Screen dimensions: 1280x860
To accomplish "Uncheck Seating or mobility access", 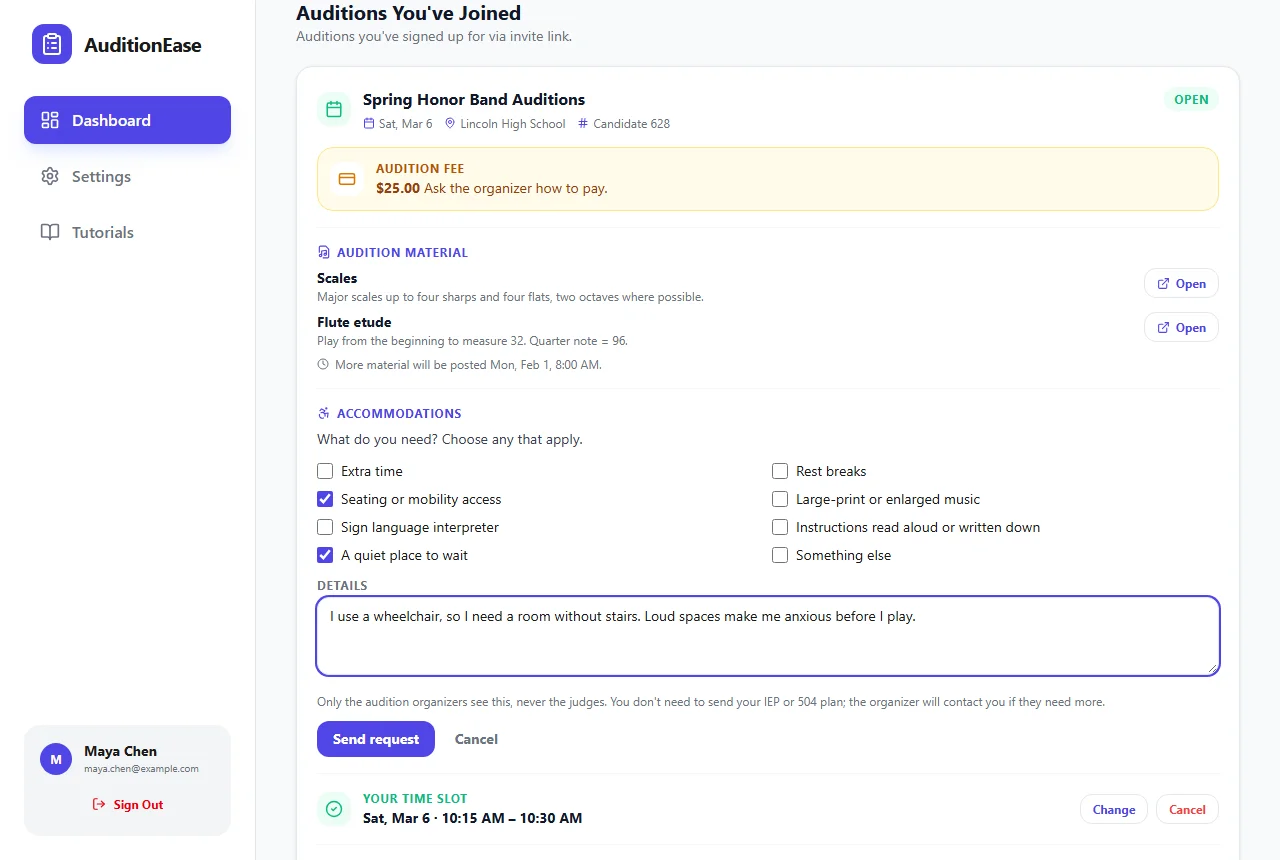I will 325,499.
